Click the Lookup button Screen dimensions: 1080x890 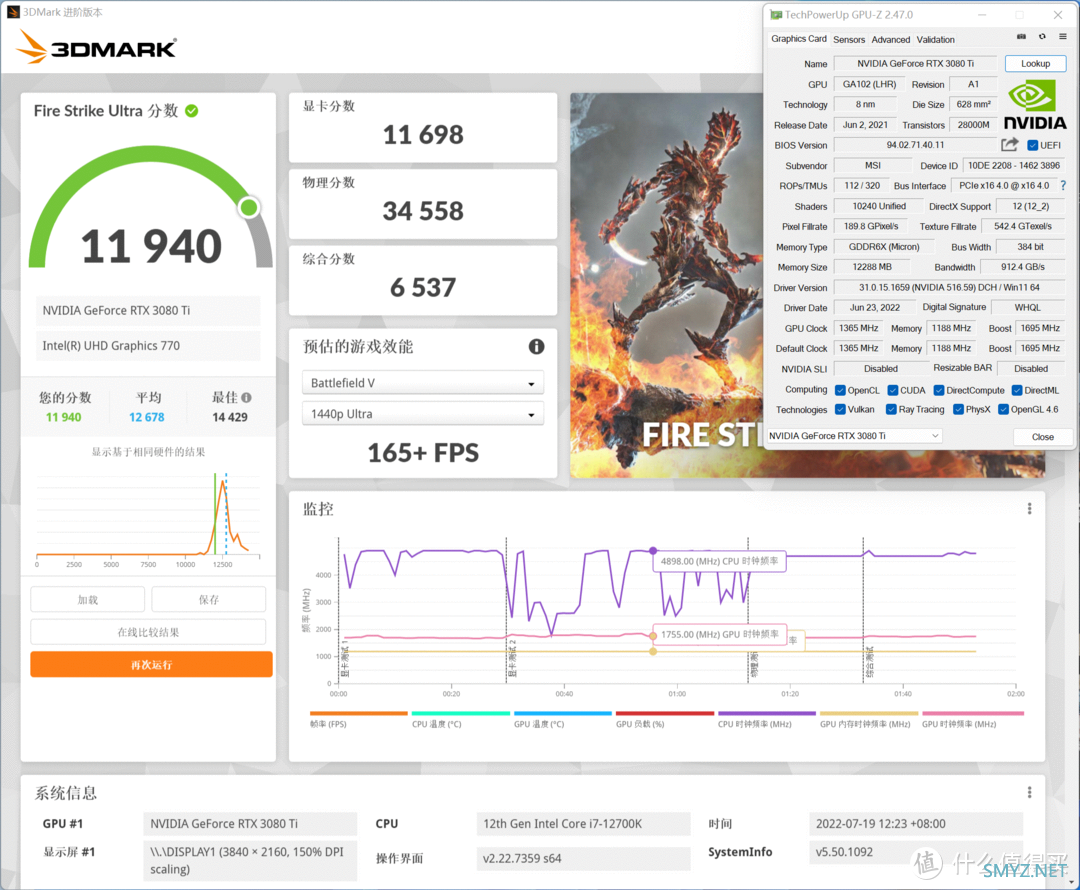(1035, 63)
